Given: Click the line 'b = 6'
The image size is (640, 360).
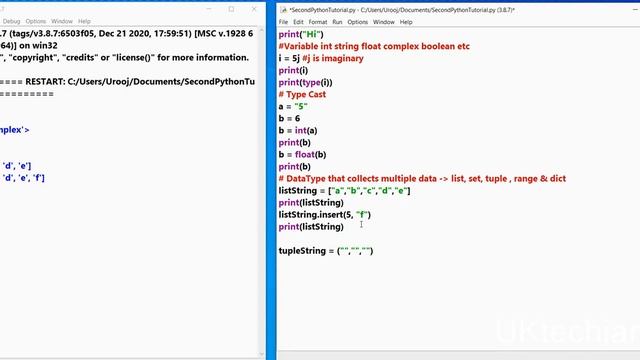Looking at the screenshot, I should (289, 118).
